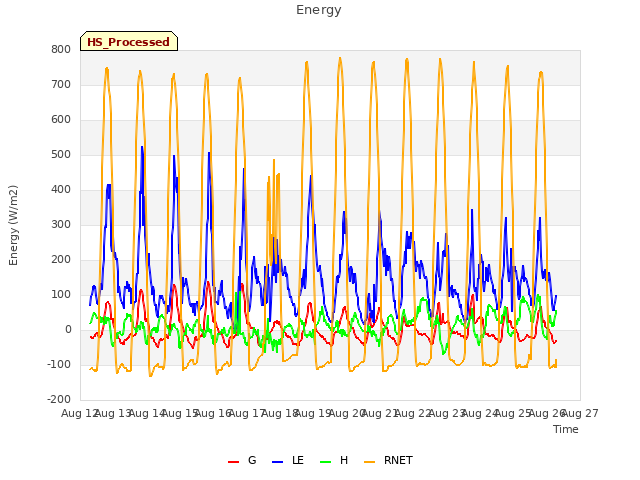Click the Aug 23 x-axis date label
Screen dimensions: 640x480
tap(447, 414)
